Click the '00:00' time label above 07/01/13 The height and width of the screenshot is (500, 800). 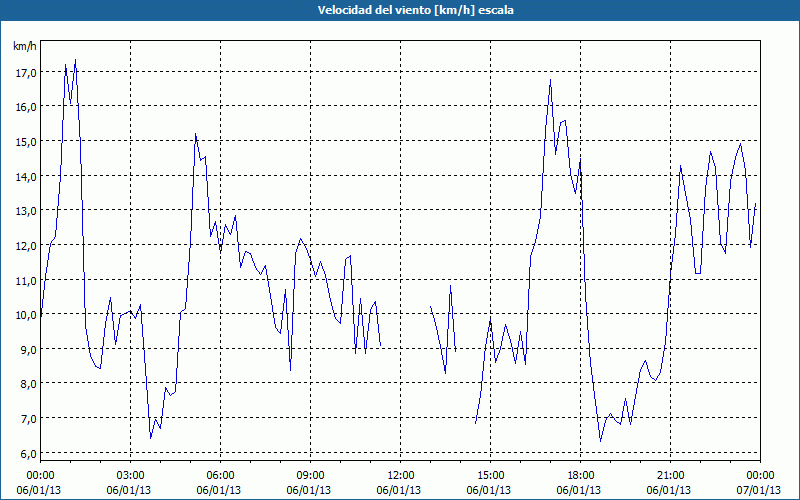[761, 476]
